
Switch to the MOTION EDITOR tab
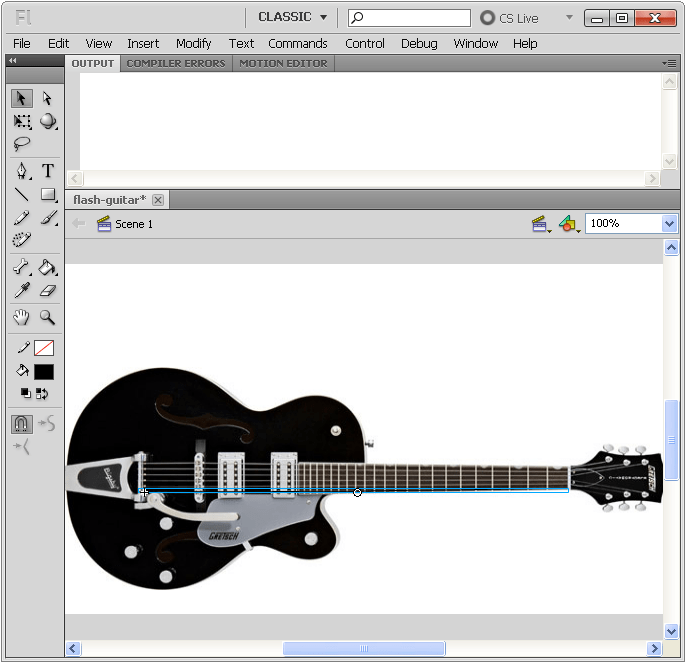[283, 64]
